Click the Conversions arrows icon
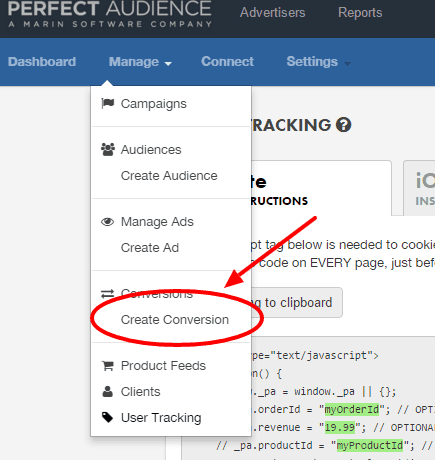Viewport: 435px width, 460px height. (x=107, y=294)
